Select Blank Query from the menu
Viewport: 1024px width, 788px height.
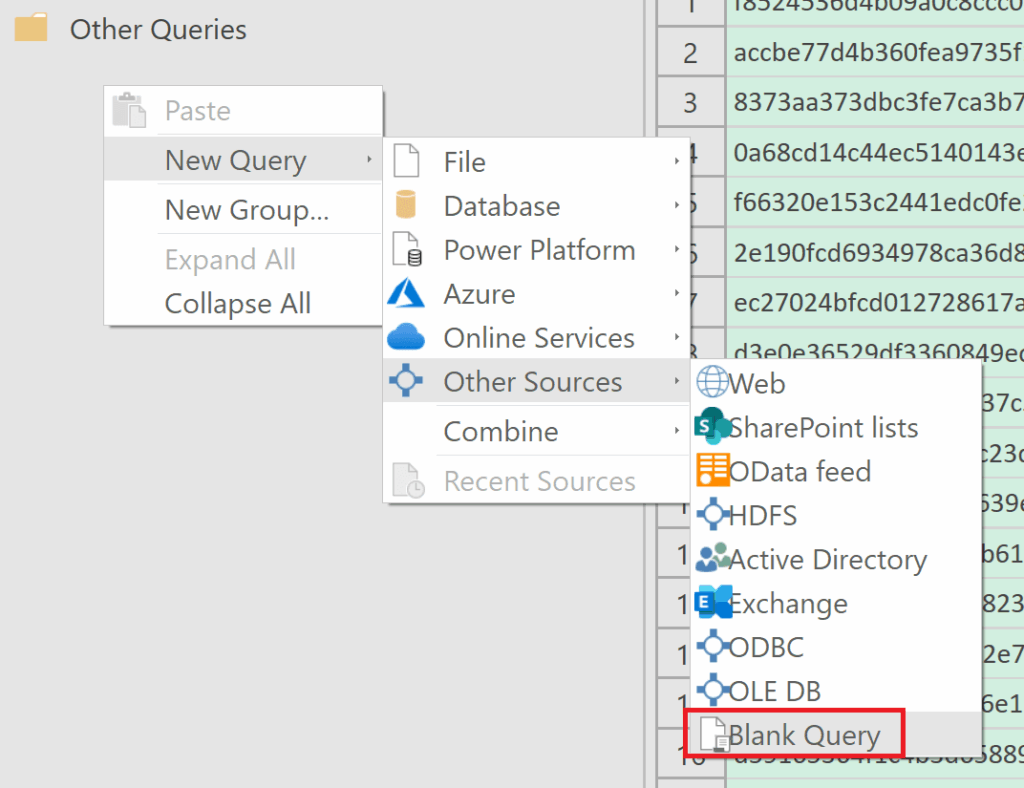[x=804, y=735]
